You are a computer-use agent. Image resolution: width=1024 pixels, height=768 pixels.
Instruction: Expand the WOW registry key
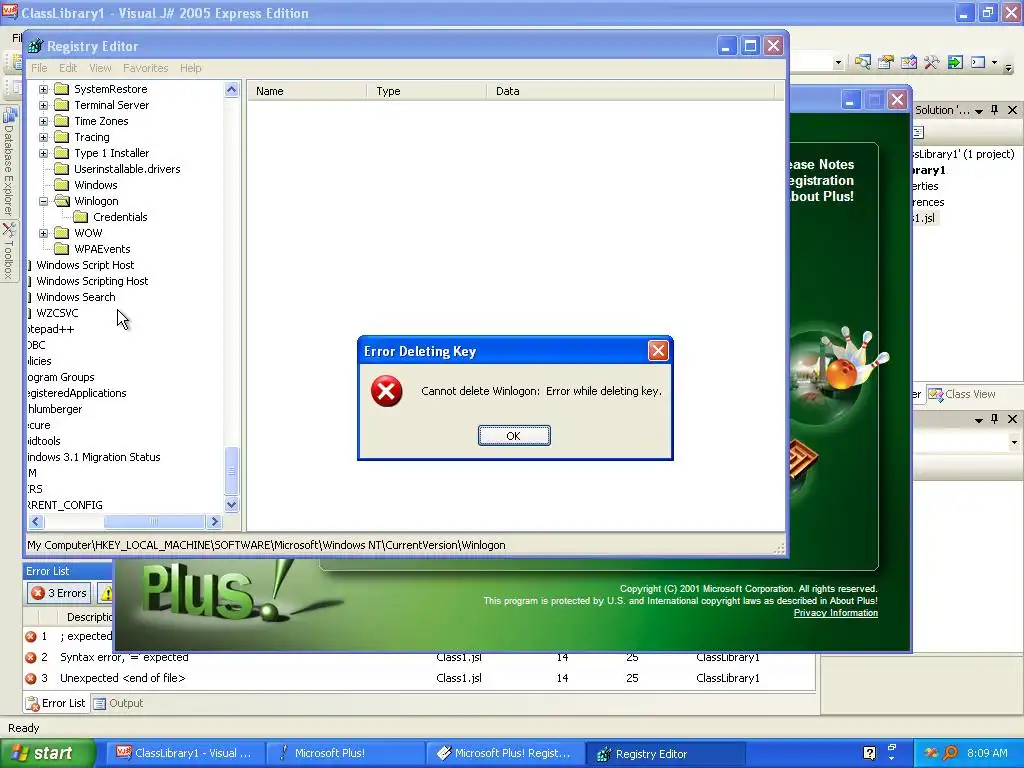(x=43, y=233)
